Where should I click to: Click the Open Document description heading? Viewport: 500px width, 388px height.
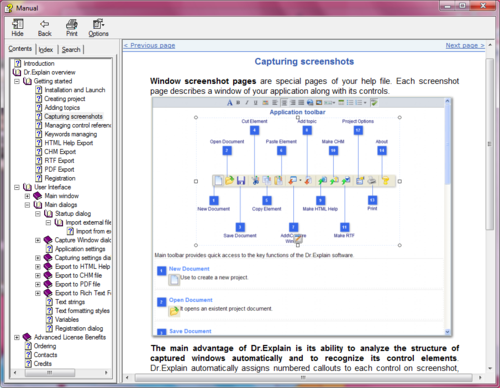tap(190, 300)
